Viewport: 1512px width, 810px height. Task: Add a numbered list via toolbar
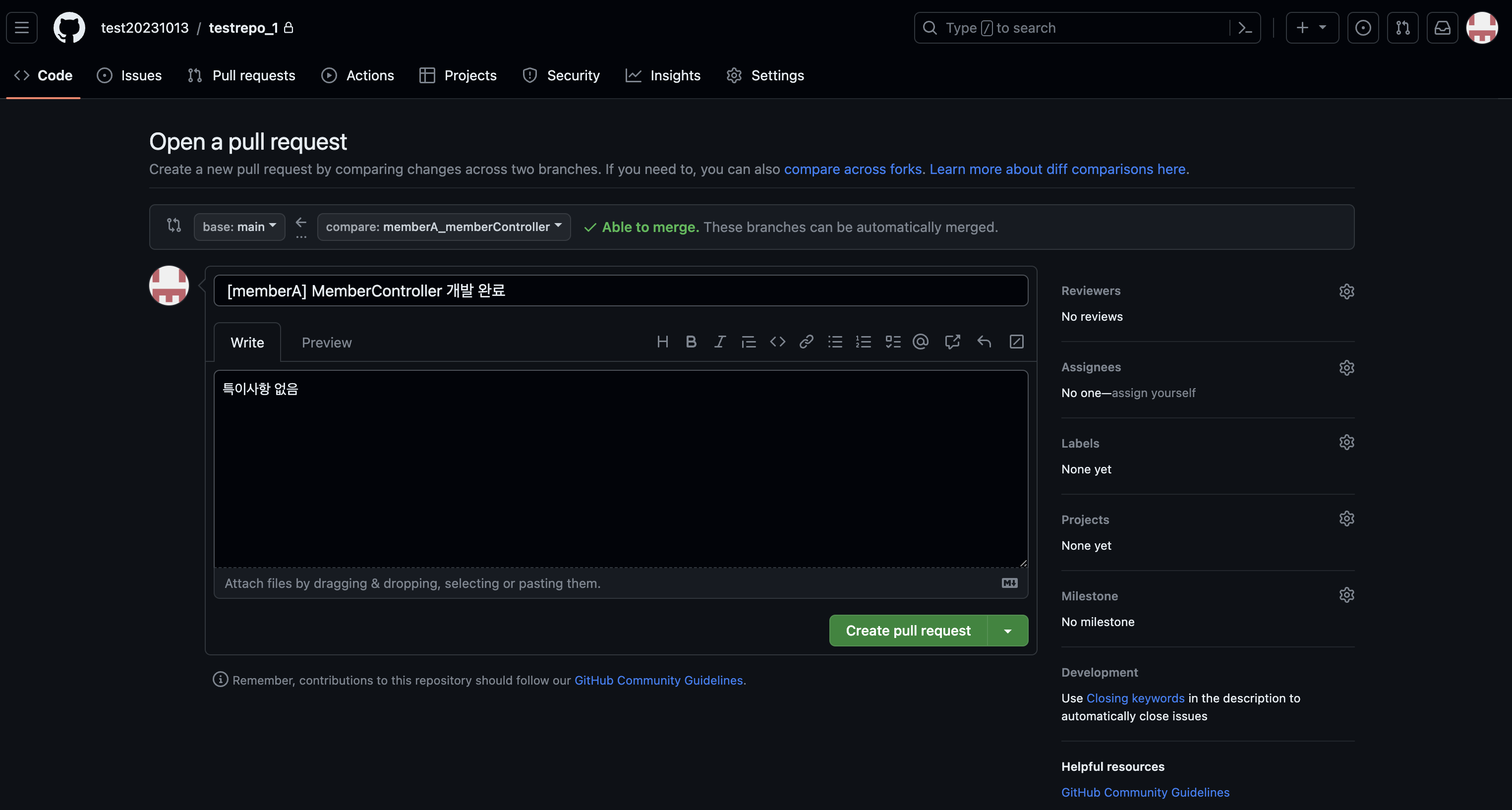click(x=864, y=342)
